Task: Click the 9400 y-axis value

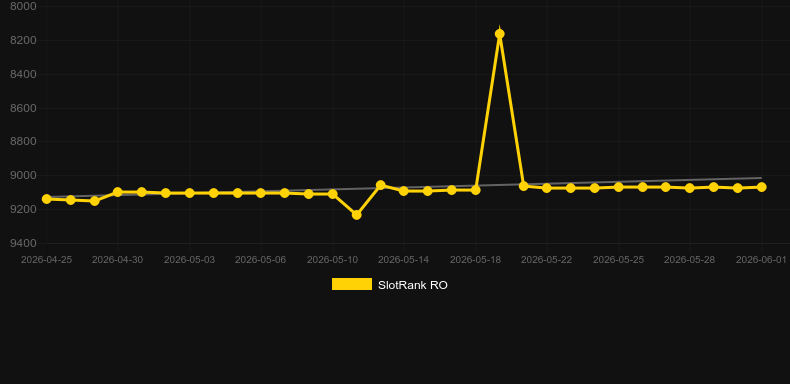Action: point(23,243)
